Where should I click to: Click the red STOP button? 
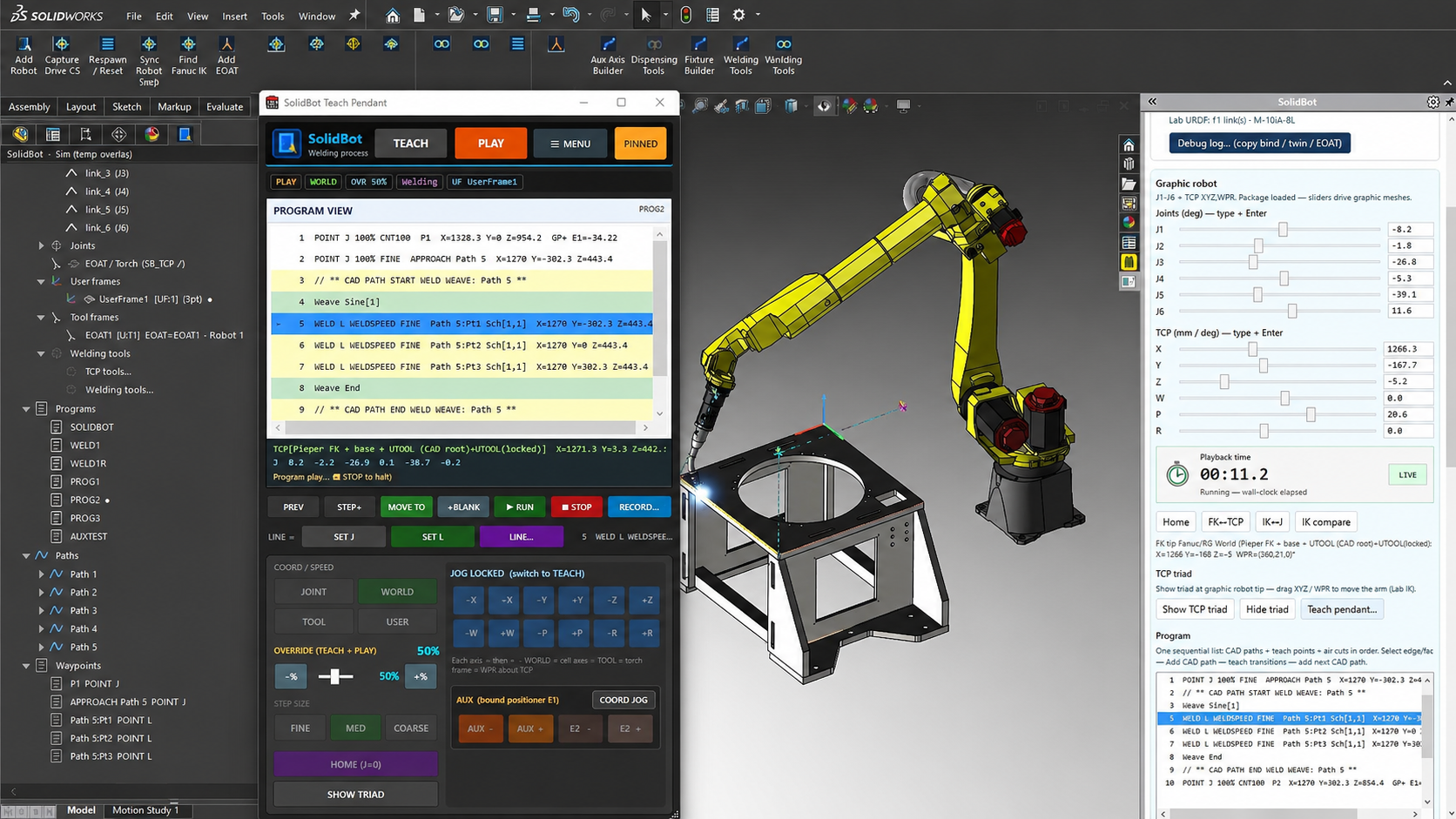[576, 507]
